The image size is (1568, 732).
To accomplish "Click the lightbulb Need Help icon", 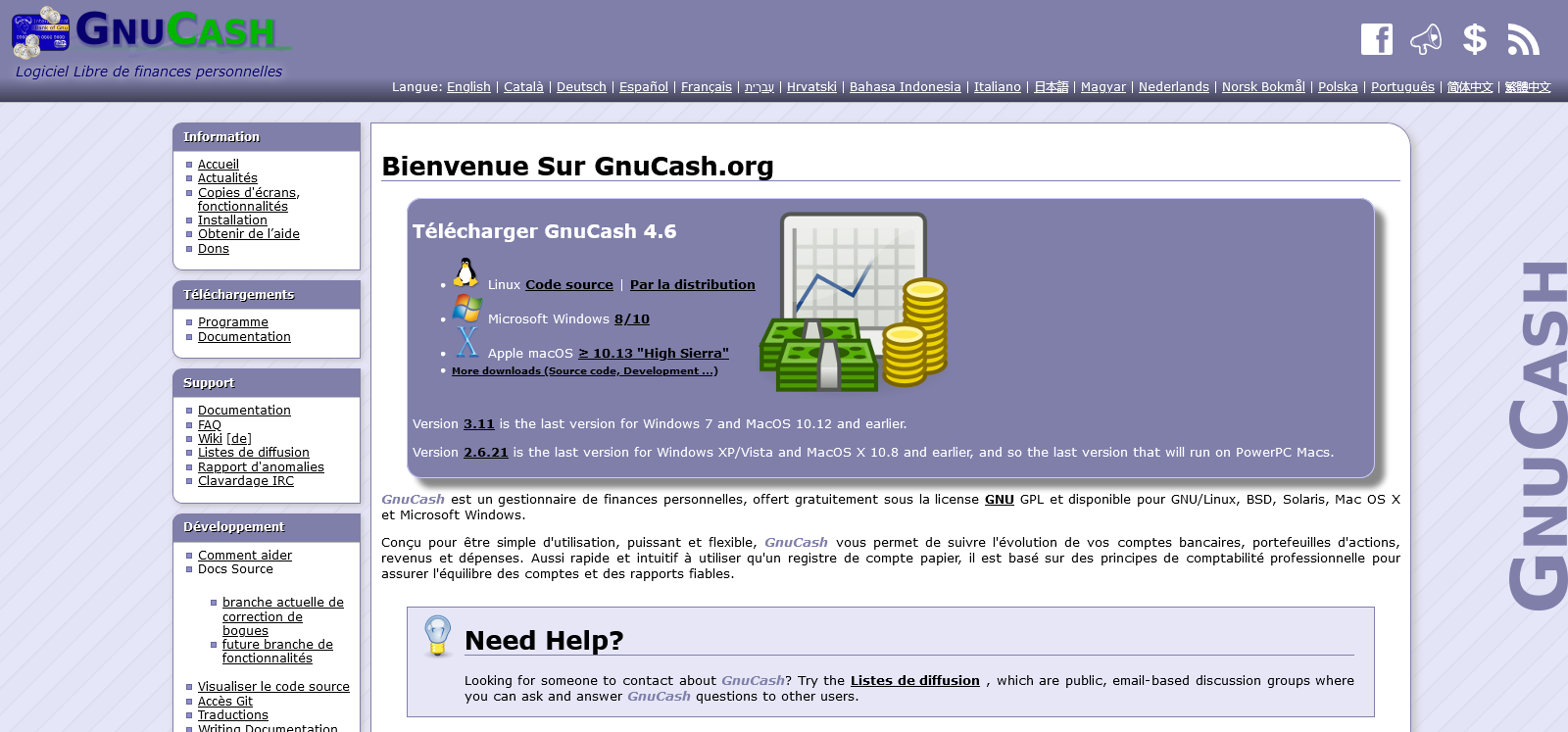I will 437,636.
